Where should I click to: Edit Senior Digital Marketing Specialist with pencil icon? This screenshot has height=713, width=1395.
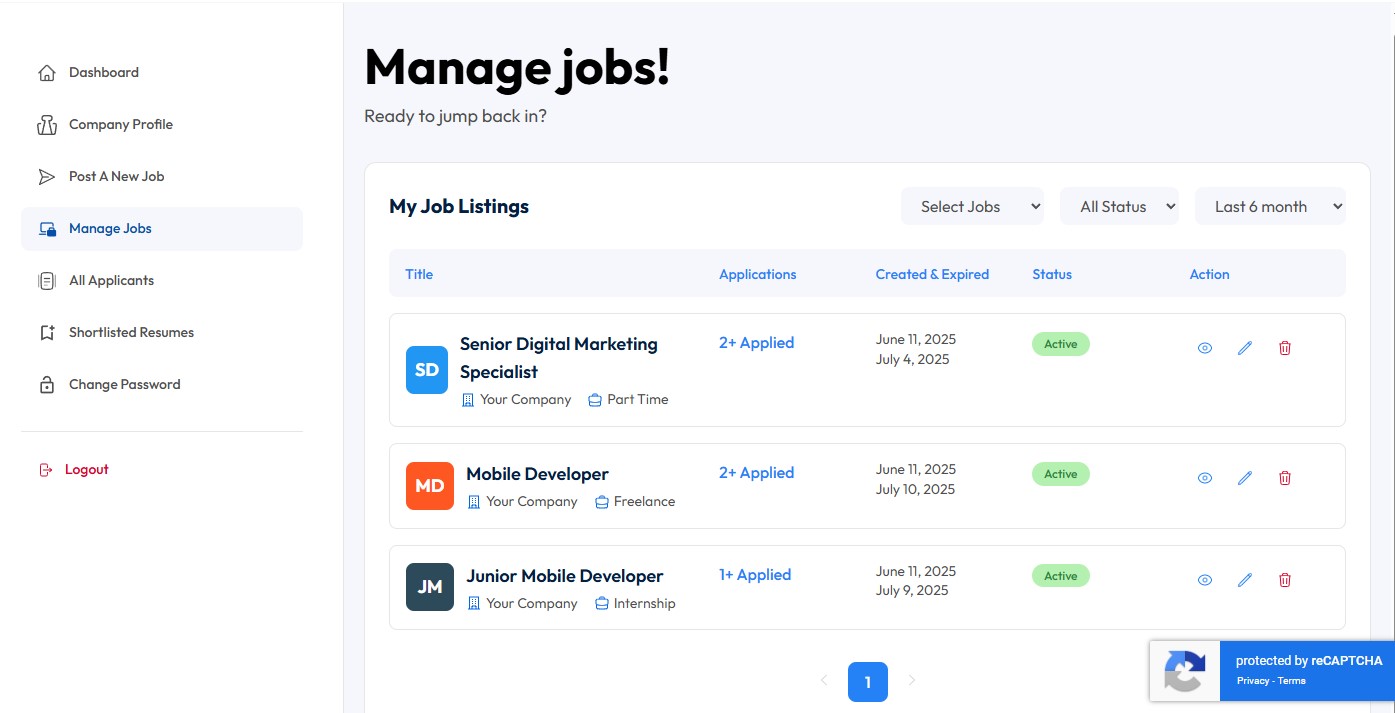(1245, 348)
